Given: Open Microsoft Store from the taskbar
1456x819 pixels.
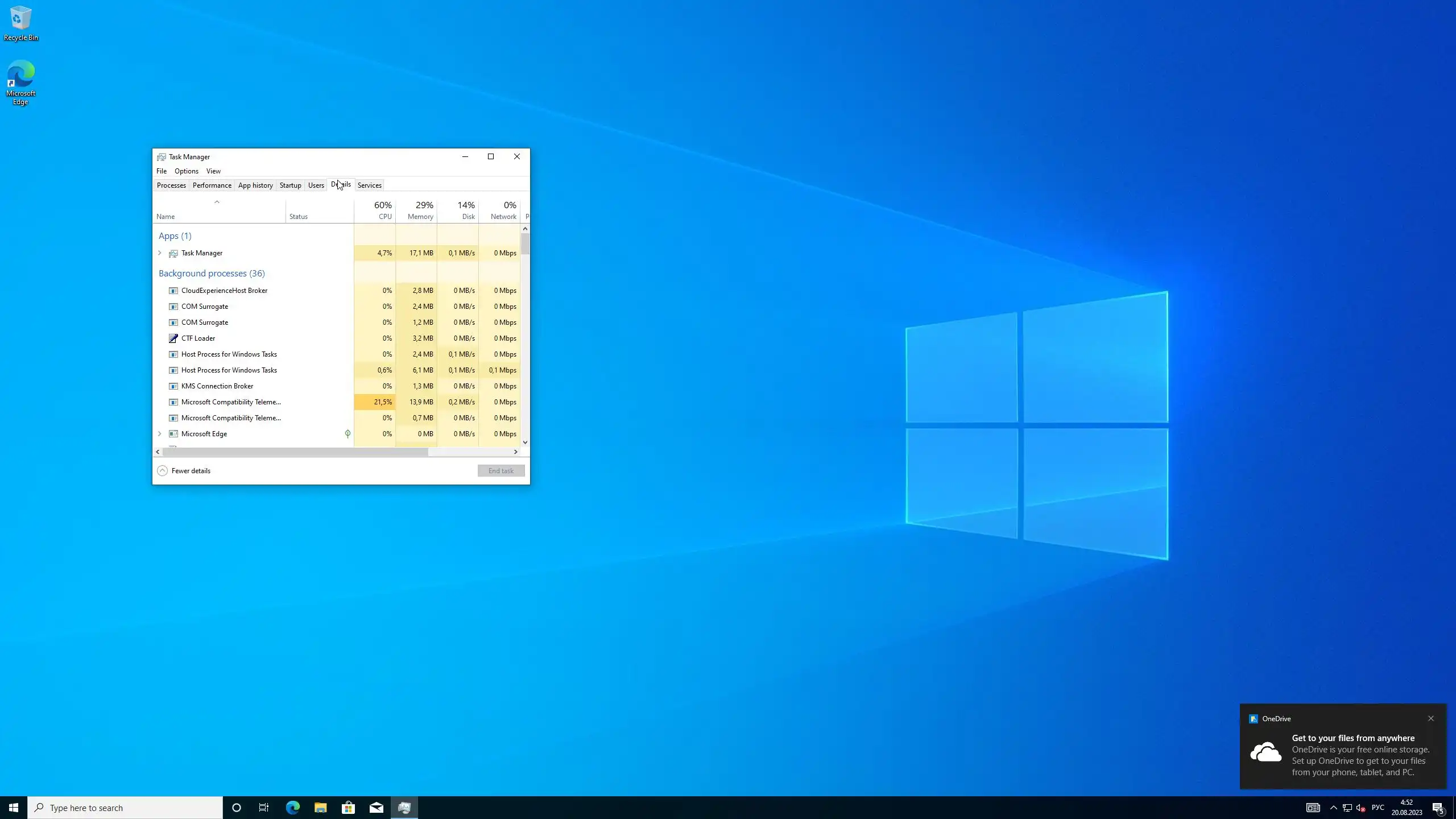Looking at the screenshot, I should (x=348, y=808).
